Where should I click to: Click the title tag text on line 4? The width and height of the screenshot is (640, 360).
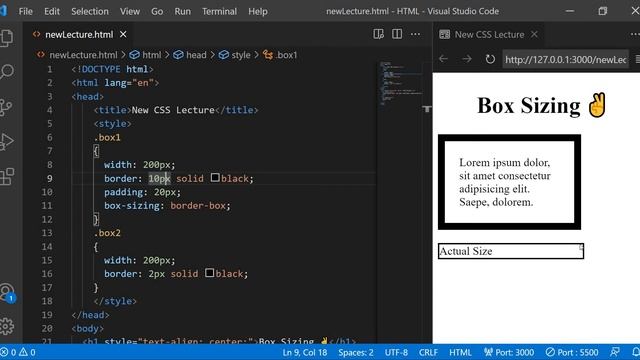pos(173,110)
